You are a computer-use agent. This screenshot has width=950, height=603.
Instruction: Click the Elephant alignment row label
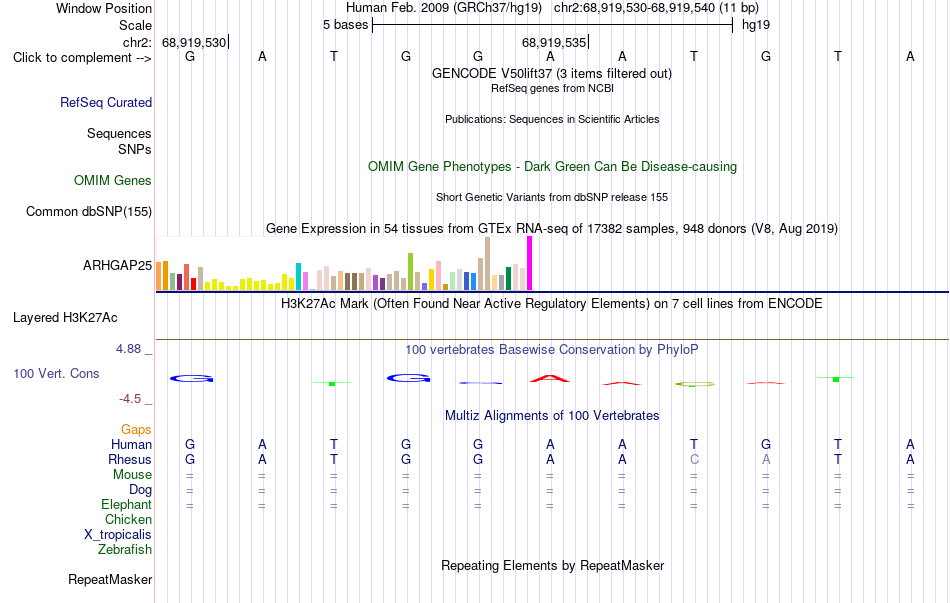[x=126, y=505]
